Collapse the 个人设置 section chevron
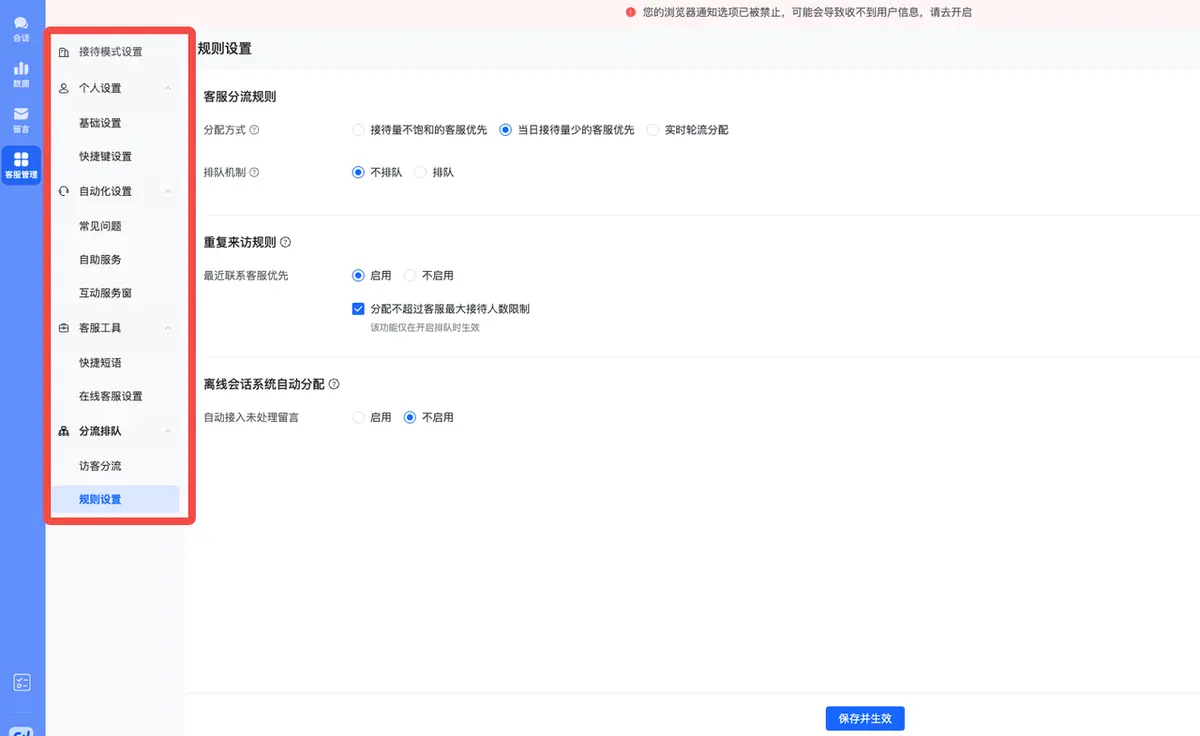The height and width of the screenshot is (736, 1200). pos(168,88)
